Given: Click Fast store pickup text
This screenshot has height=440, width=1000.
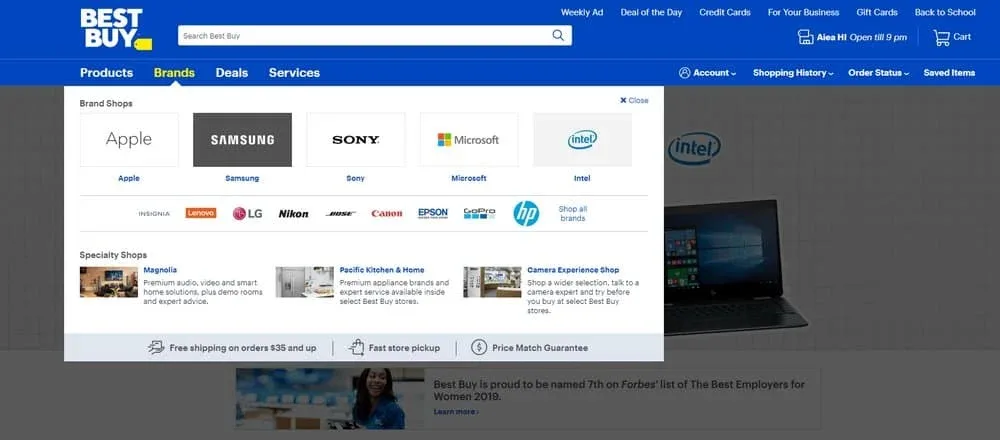Looking at the screenshot, I should pyautogui.click(x=404, y=348).
